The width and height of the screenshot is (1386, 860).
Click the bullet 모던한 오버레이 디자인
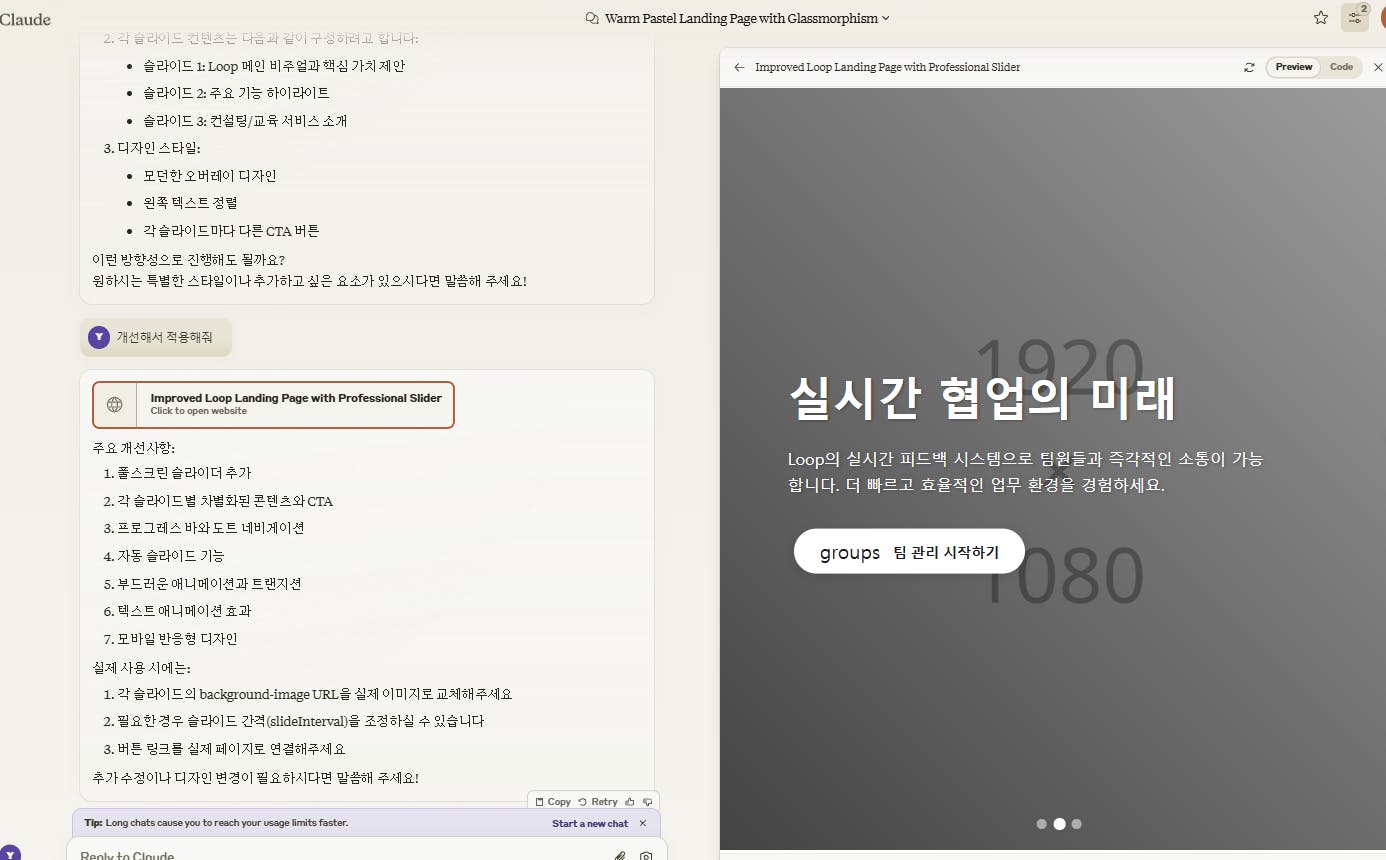(x=209, y=176)
